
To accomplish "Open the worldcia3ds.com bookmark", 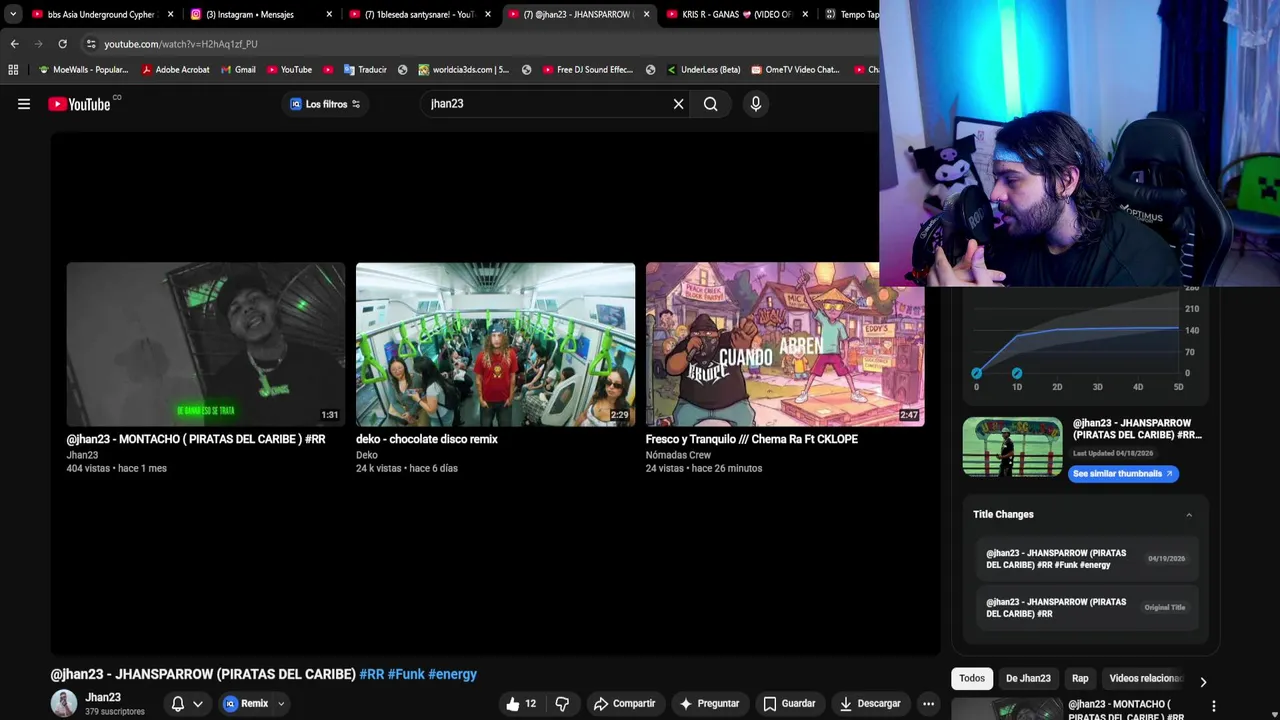I will 463,70.
